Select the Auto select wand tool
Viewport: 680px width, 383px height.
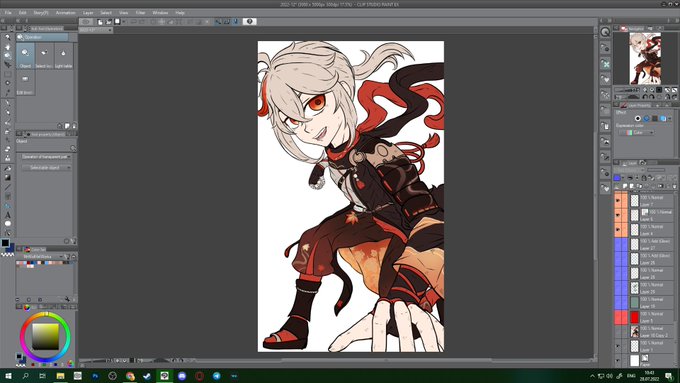click(x=7, y=84)
